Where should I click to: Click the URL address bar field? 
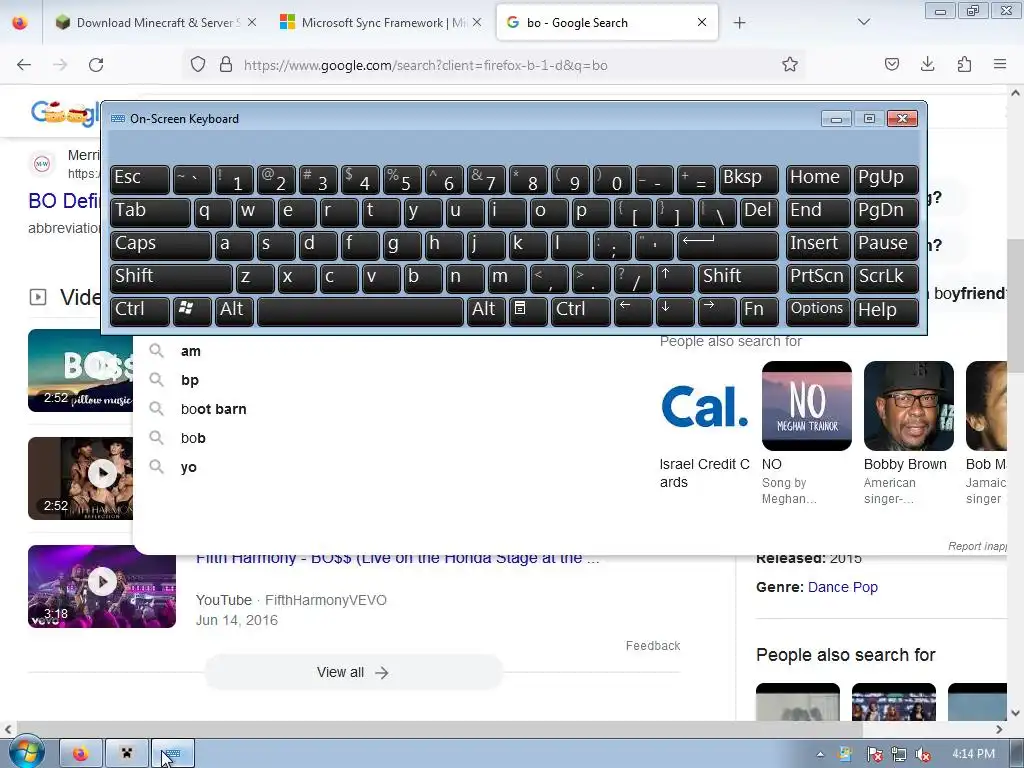494,65
